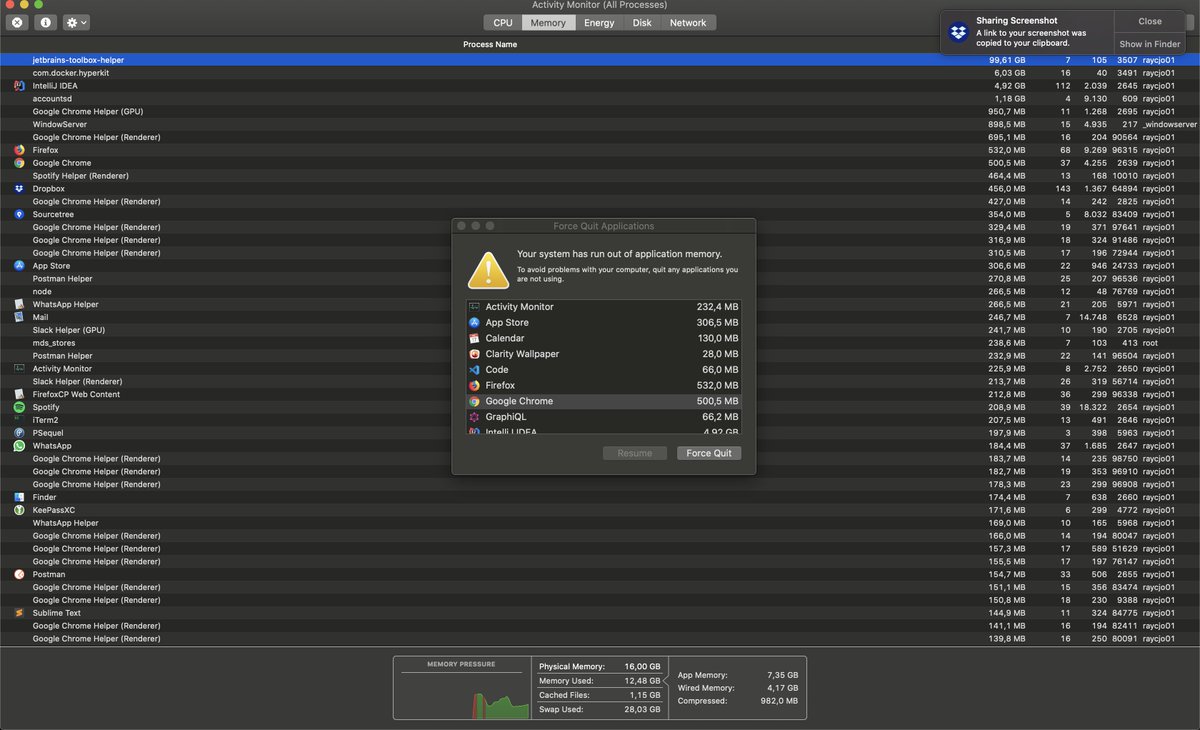Select the Spotify Helper (Renderer) row
Viewport: 1200px width, 730px height.
600,176
